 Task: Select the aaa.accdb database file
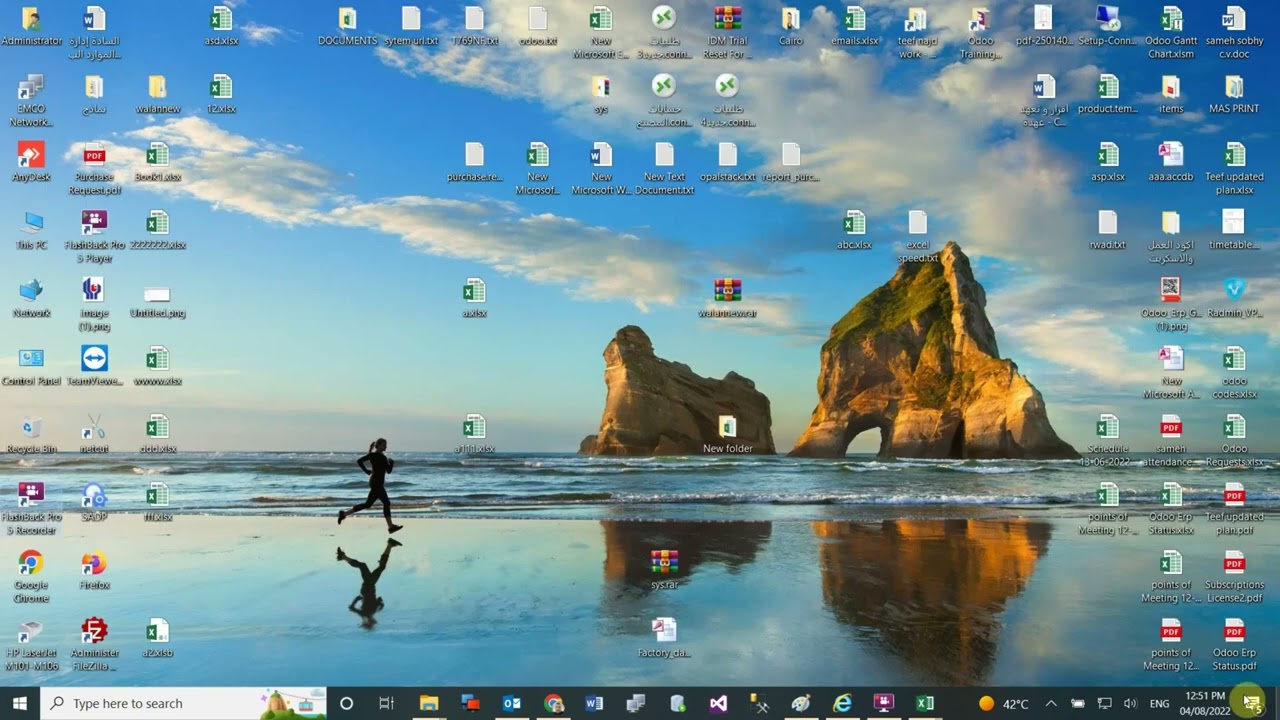pos(1171,162)
